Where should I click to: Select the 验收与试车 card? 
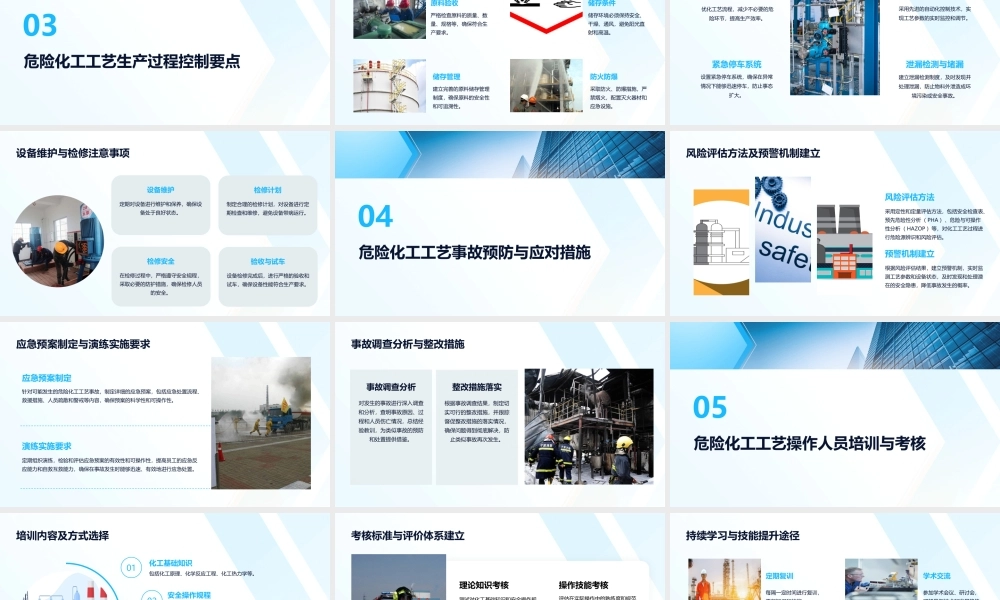268,276
